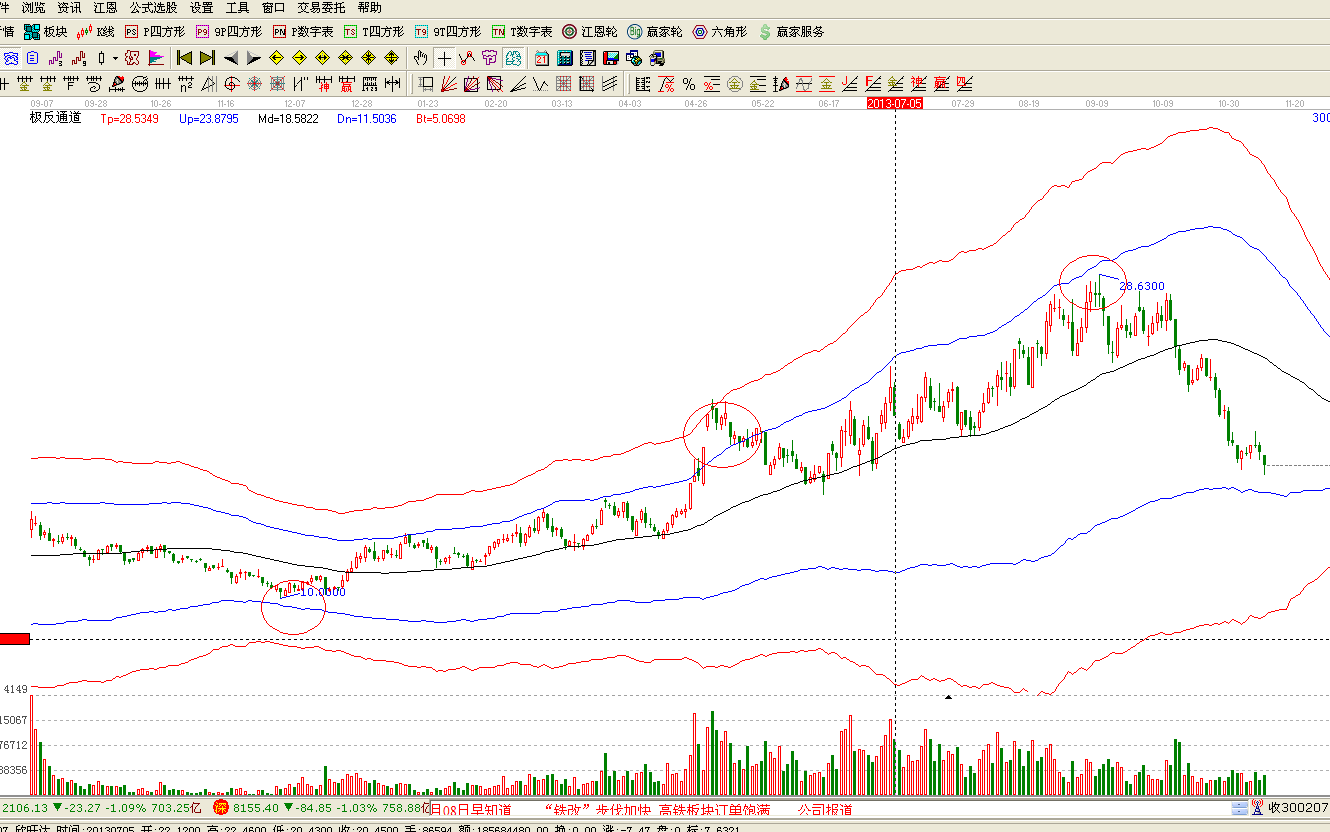1330x832 pixels.
Task: Open the "高铁板块订单饱满" news link
Action: point(714,809)
